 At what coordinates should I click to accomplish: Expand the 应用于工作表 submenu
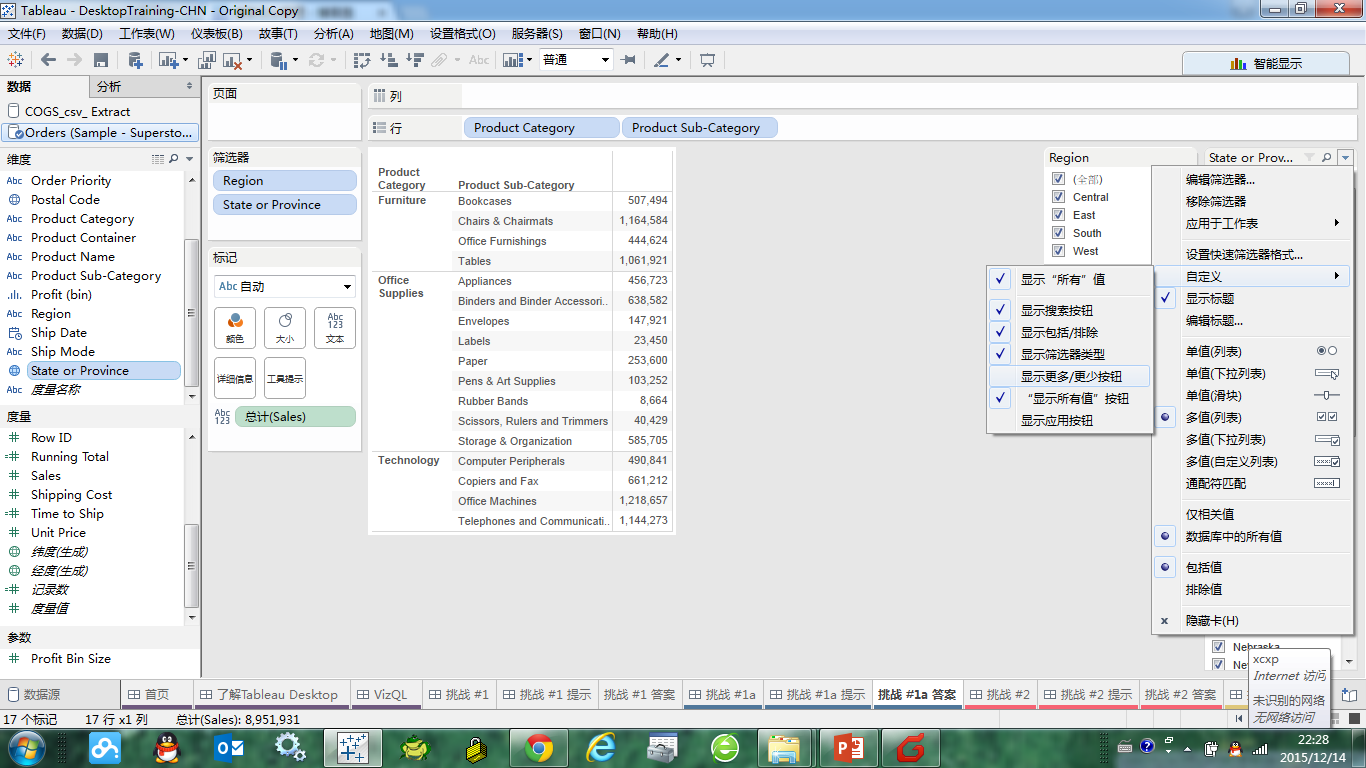tap(1252, 223)
